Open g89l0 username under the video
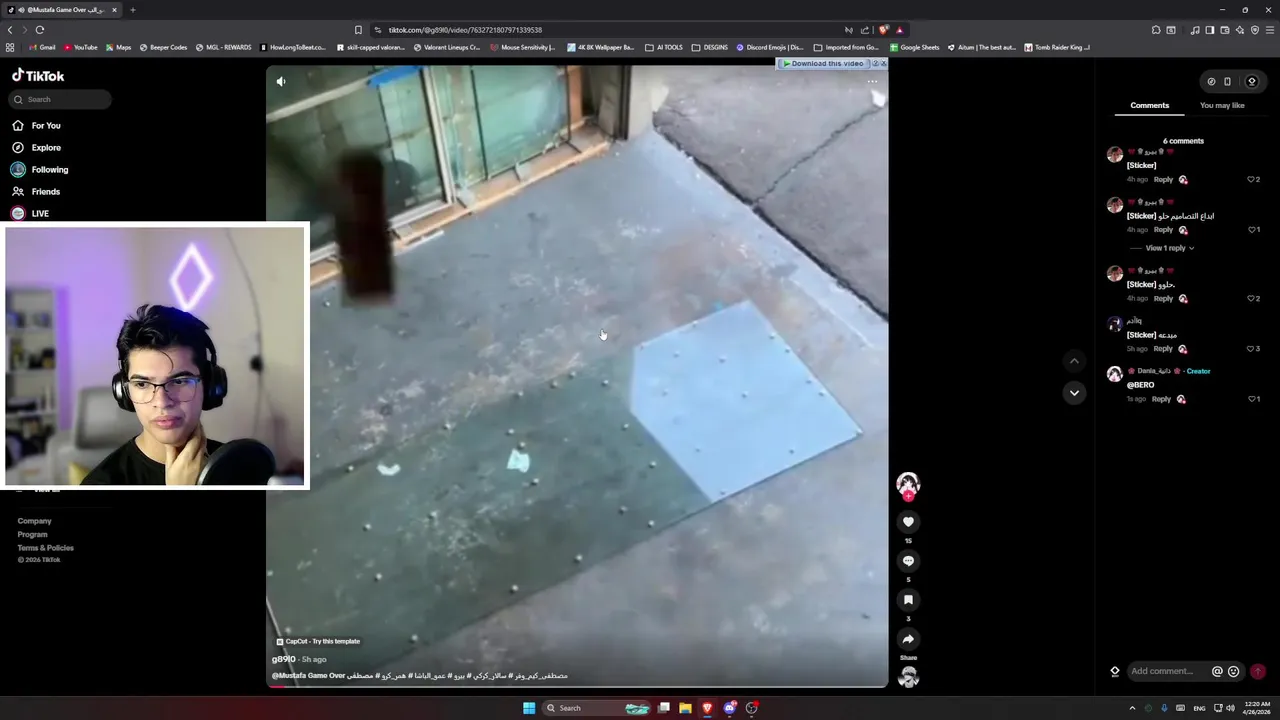 (284, 659)
